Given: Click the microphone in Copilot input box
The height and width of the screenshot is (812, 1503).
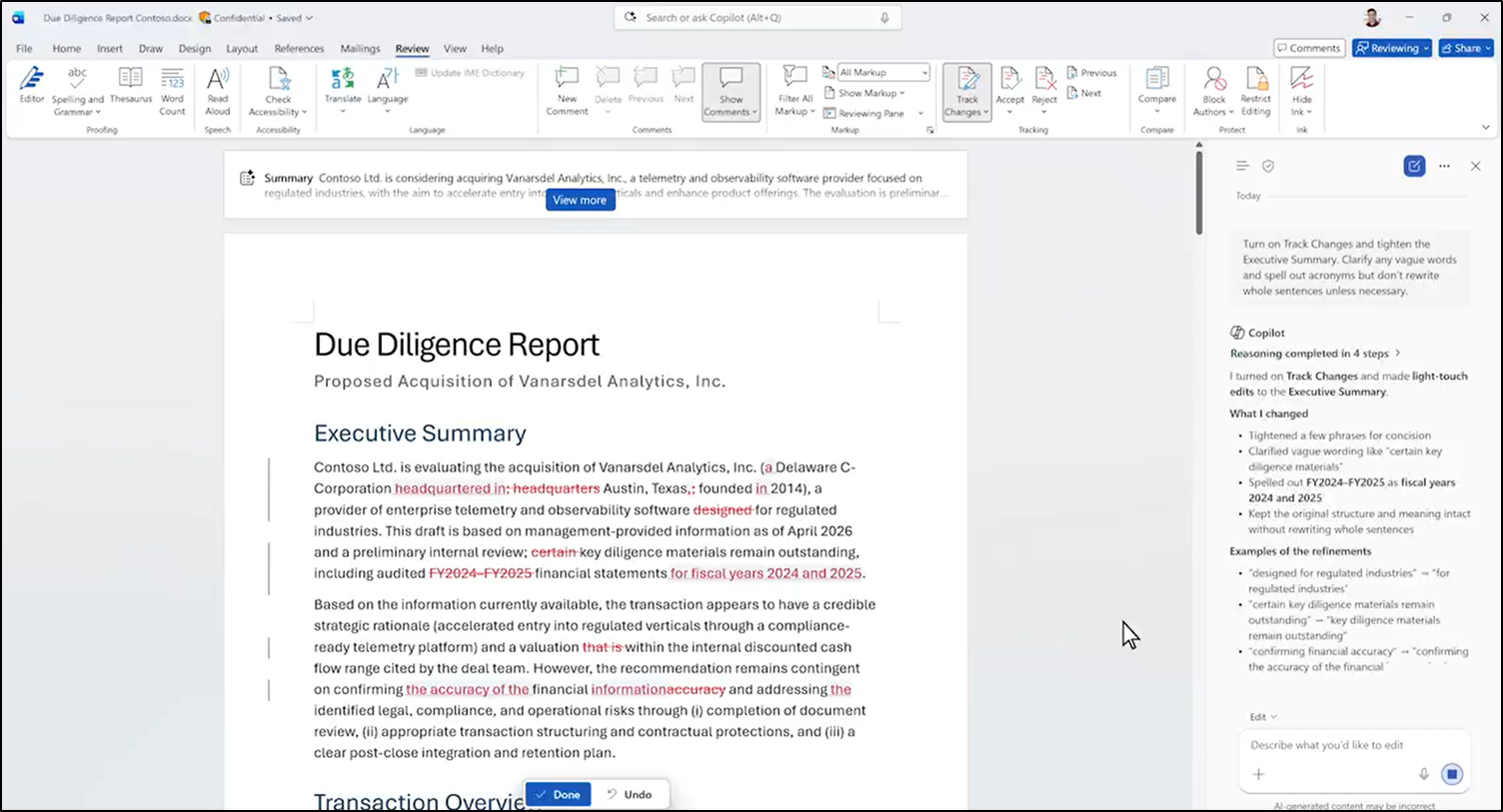Looking at the screenshot, I should [1424, 774].
